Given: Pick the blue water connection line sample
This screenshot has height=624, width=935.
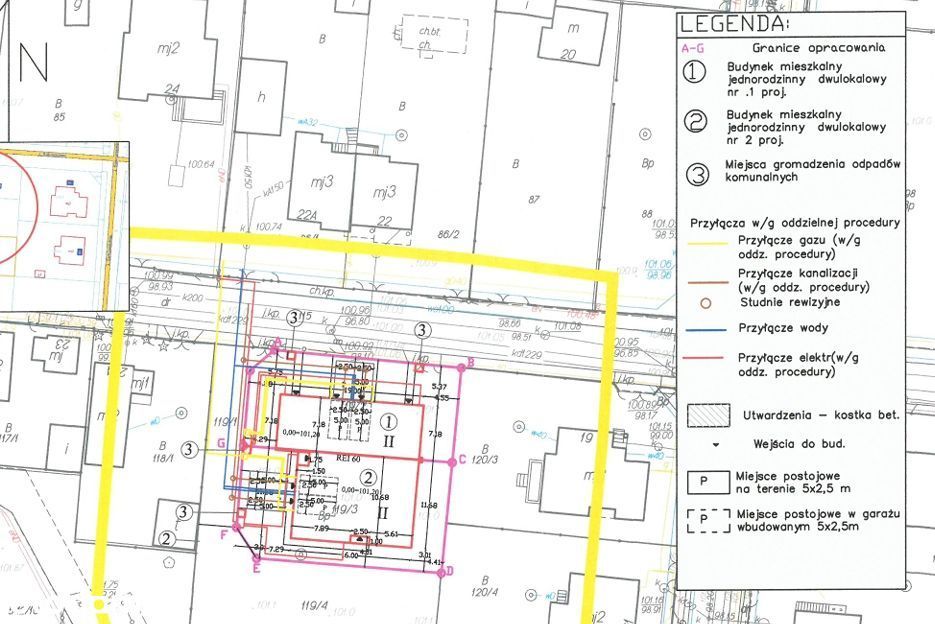Looking at the screenshot, I should point(707,329).
